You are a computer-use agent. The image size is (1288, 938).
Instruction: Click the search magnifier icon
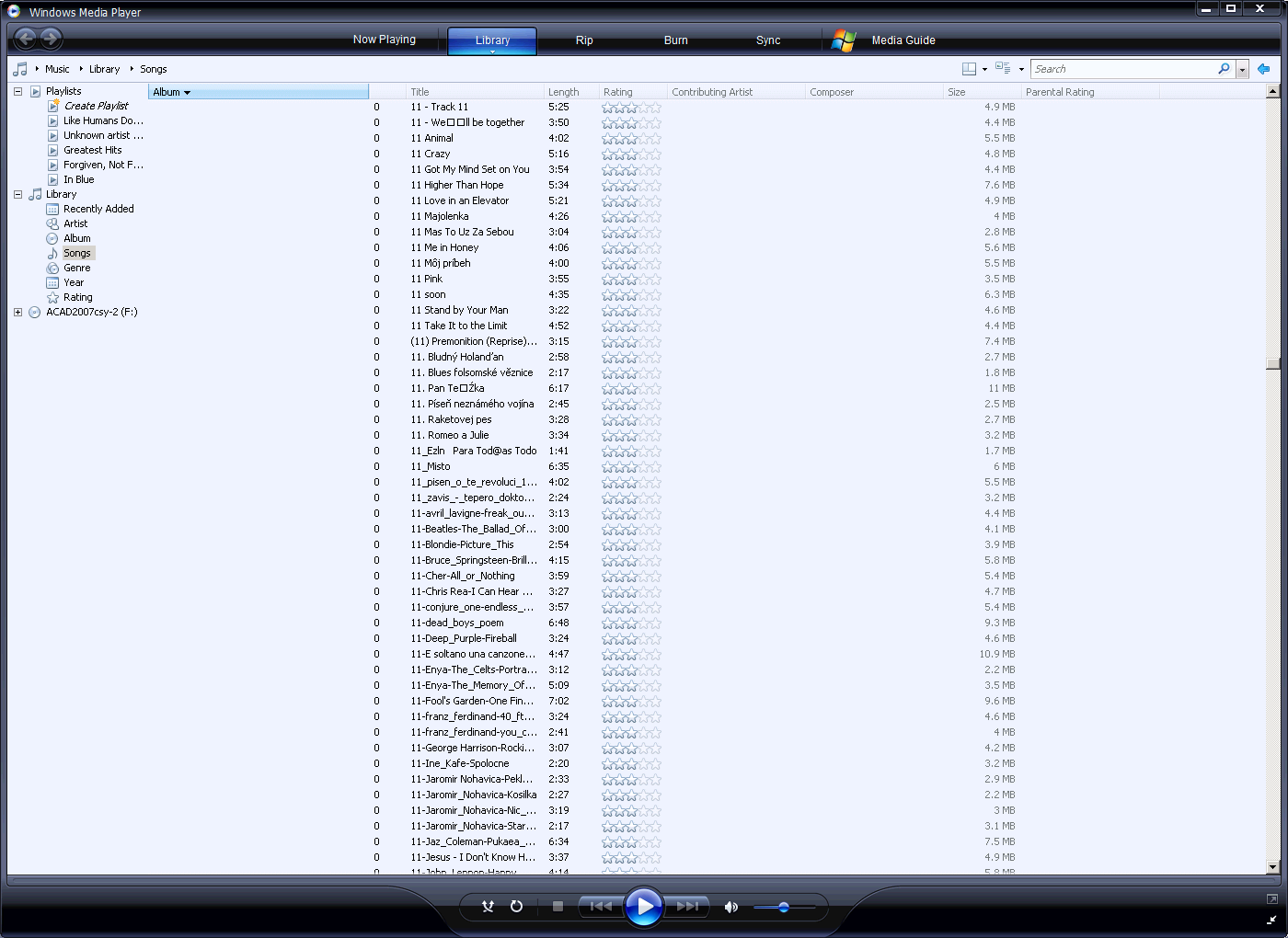(1224, 69)
